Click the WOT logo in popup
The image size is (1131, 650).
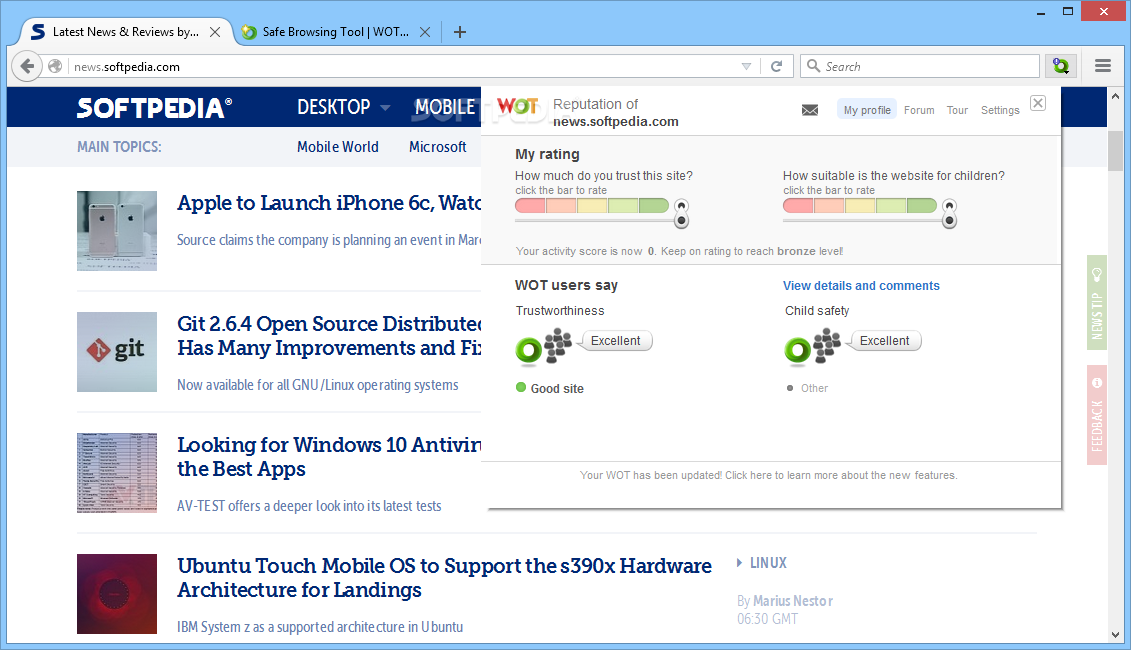tap(517, 106)
